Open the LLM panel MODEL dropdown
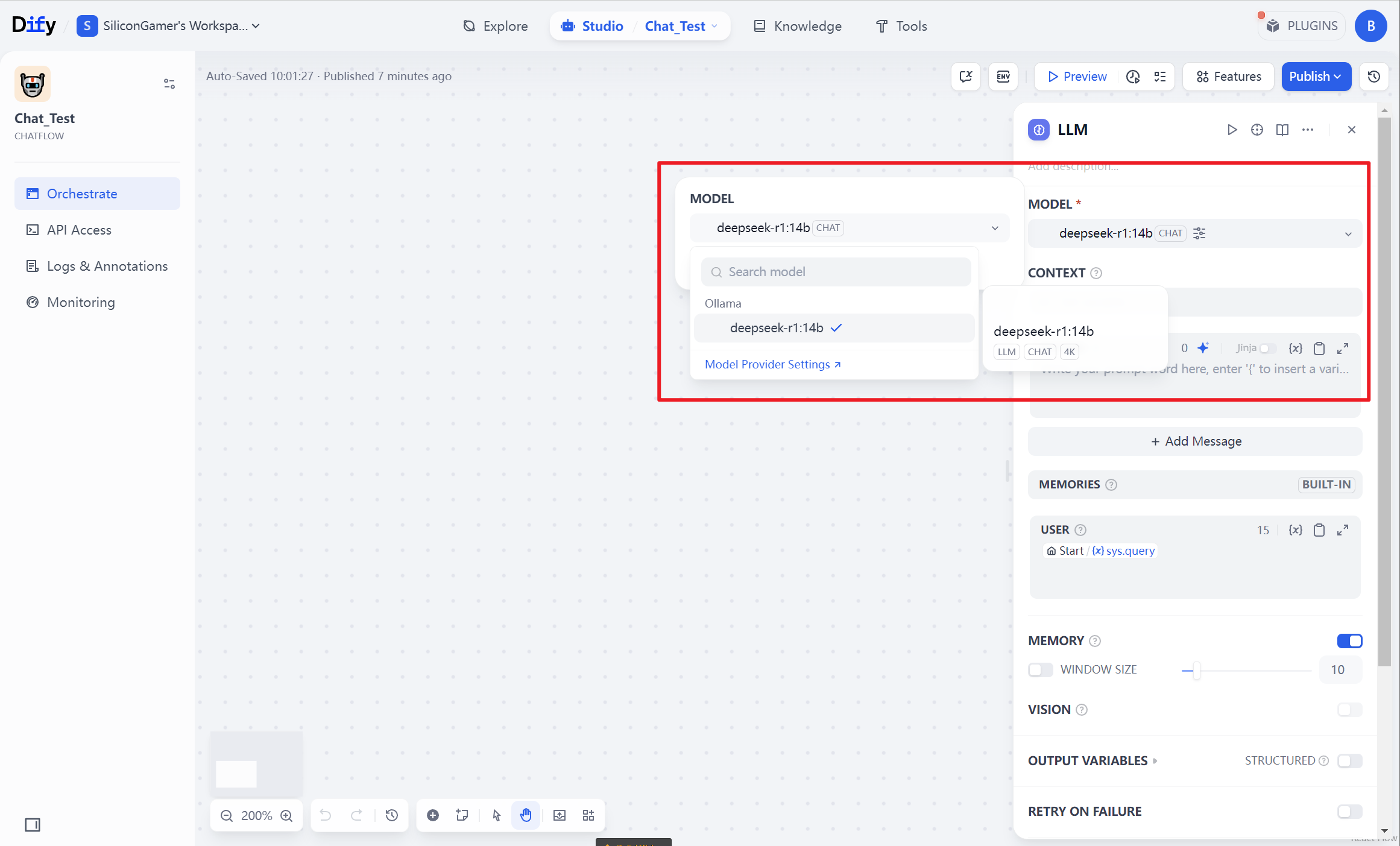This screenshot has height=846, width=1400. coord(1195,233)
